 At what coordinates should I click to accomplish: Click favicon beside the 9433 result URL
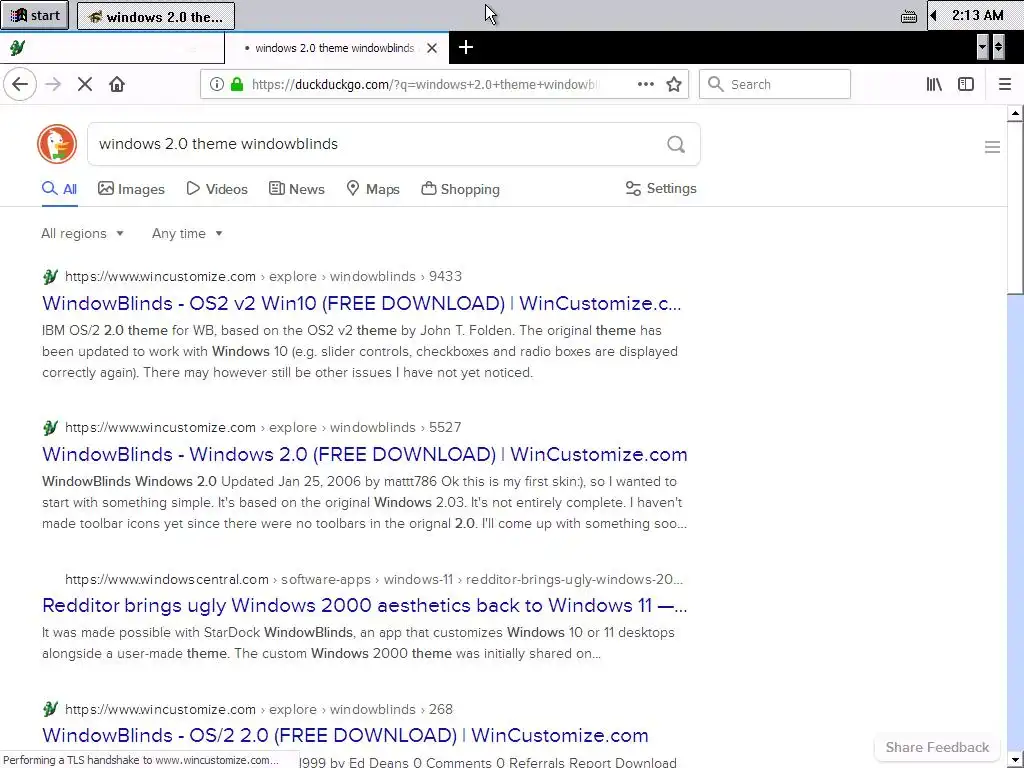[50, 276]
